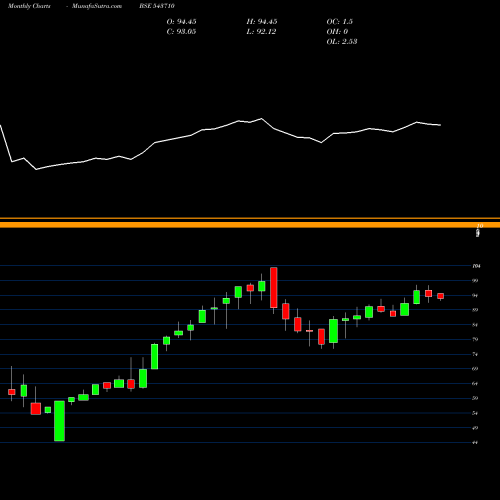Viewport: 500px width, 500px height.
Task: Click the '59' price axis label
Action: (x=475, y=398)
